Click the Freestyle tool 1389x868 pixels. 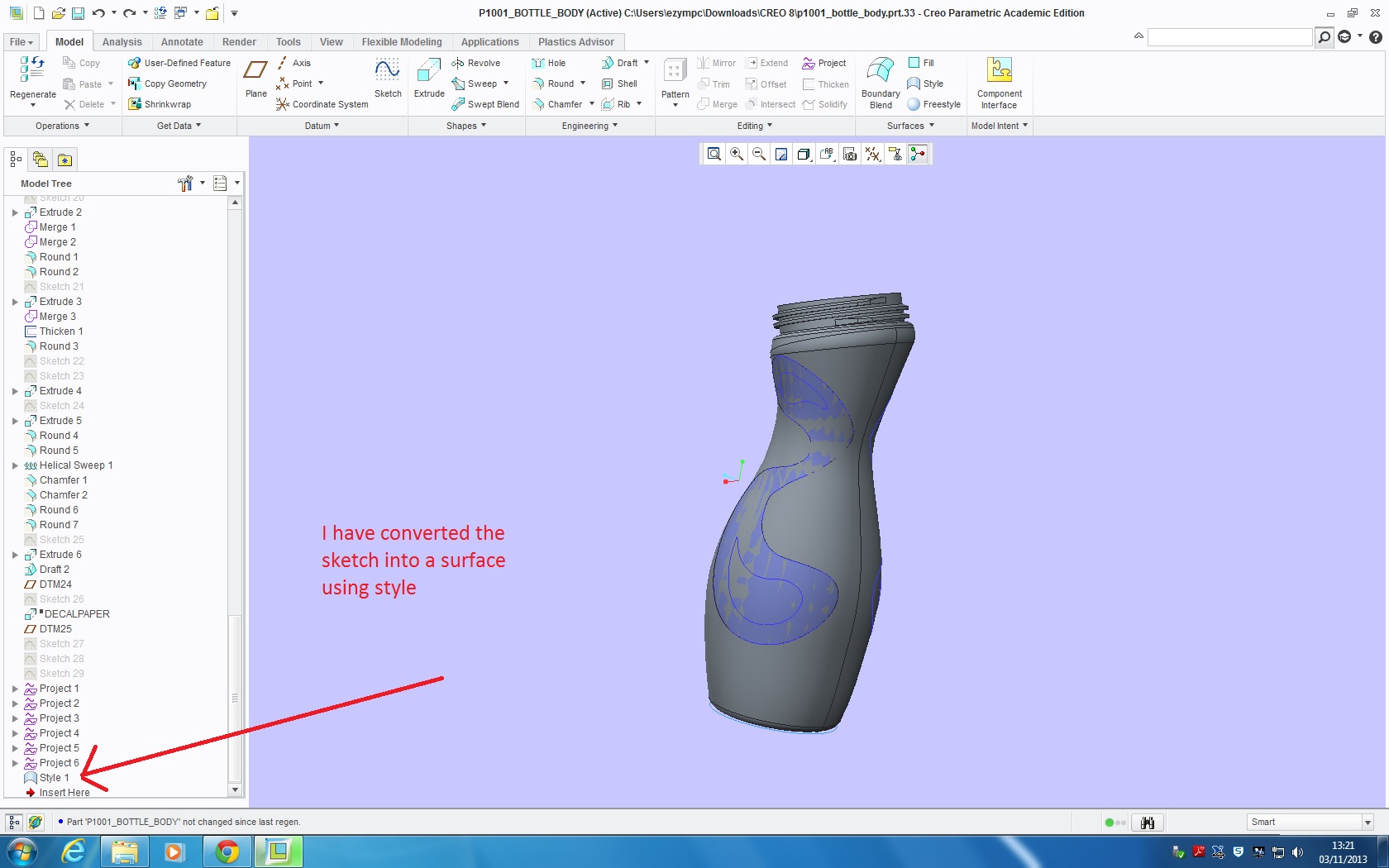point(933,104)
